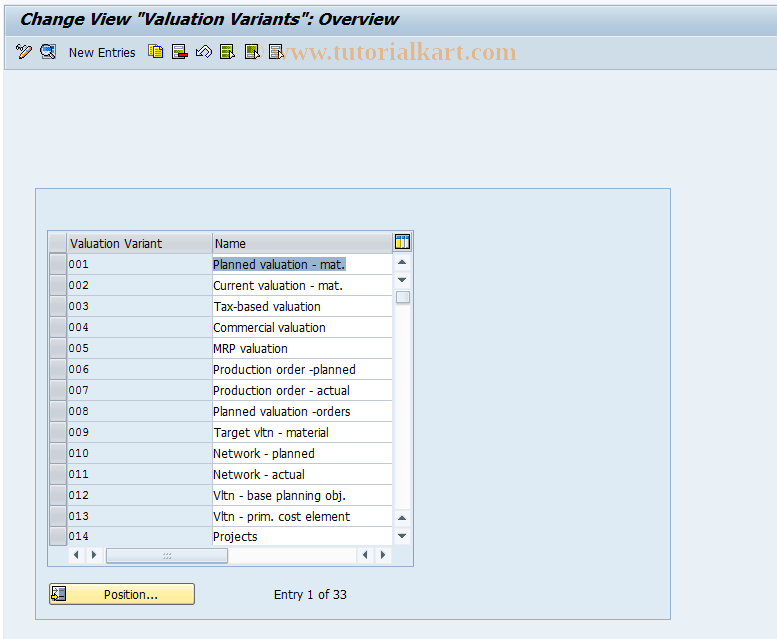Click the Details magnifier icon
This screenshot has height=639, width=777.
pos(48,52)
